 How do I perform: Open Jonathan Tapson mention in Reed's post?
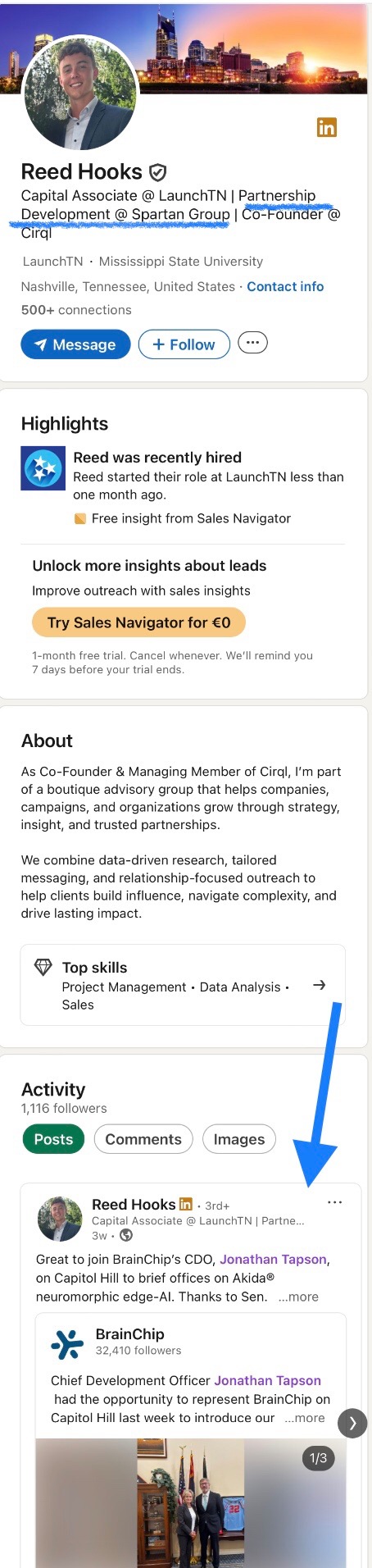pyautogui.click(x=273, y=1259)
